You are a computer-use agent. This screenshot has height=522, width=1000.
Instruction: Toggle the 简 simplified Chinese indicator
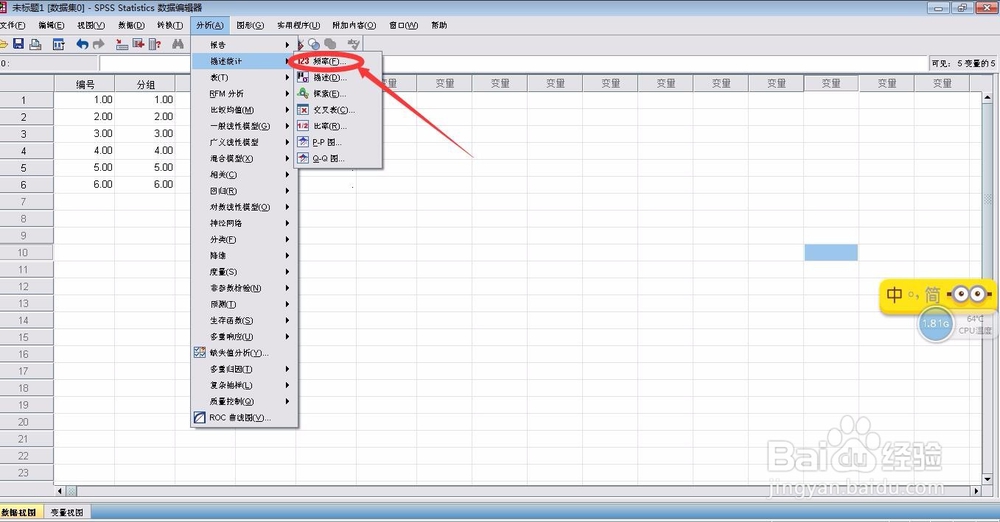(x=932, y=294)
